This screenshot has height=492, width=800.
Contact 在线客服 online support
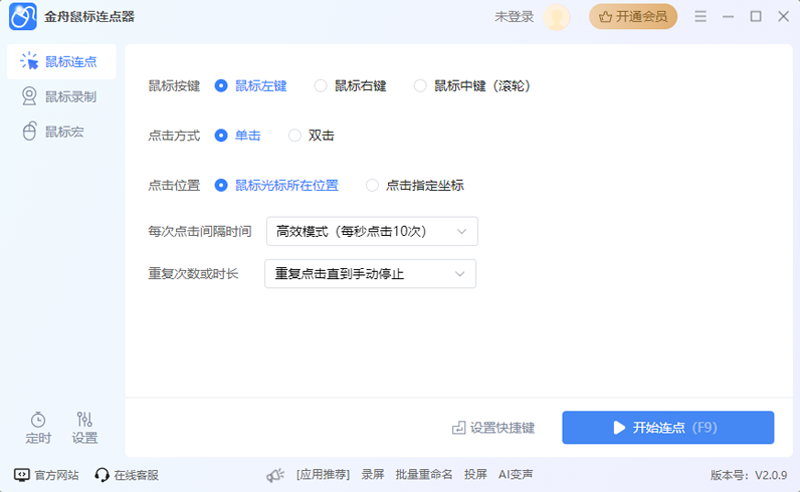[126, 475]
